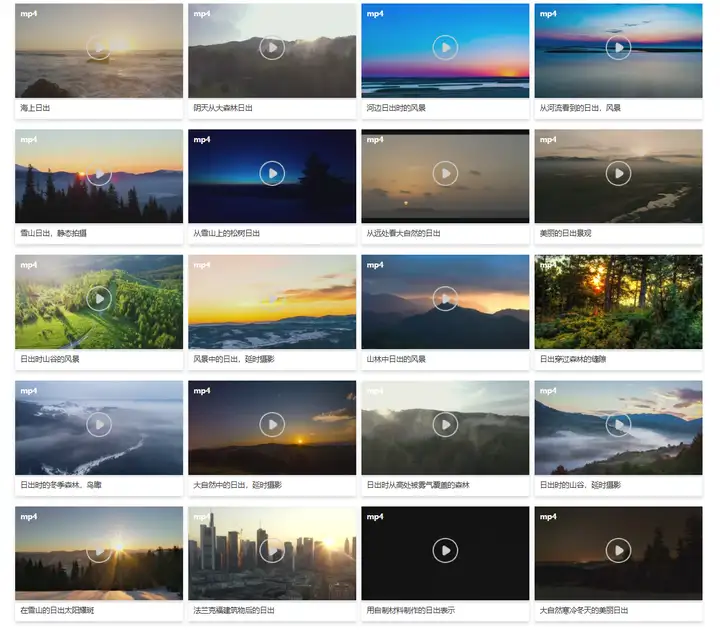Start the 从河流看到的日出 video
This screenshot has width=720, height=630.
click(x=618, y=47)
